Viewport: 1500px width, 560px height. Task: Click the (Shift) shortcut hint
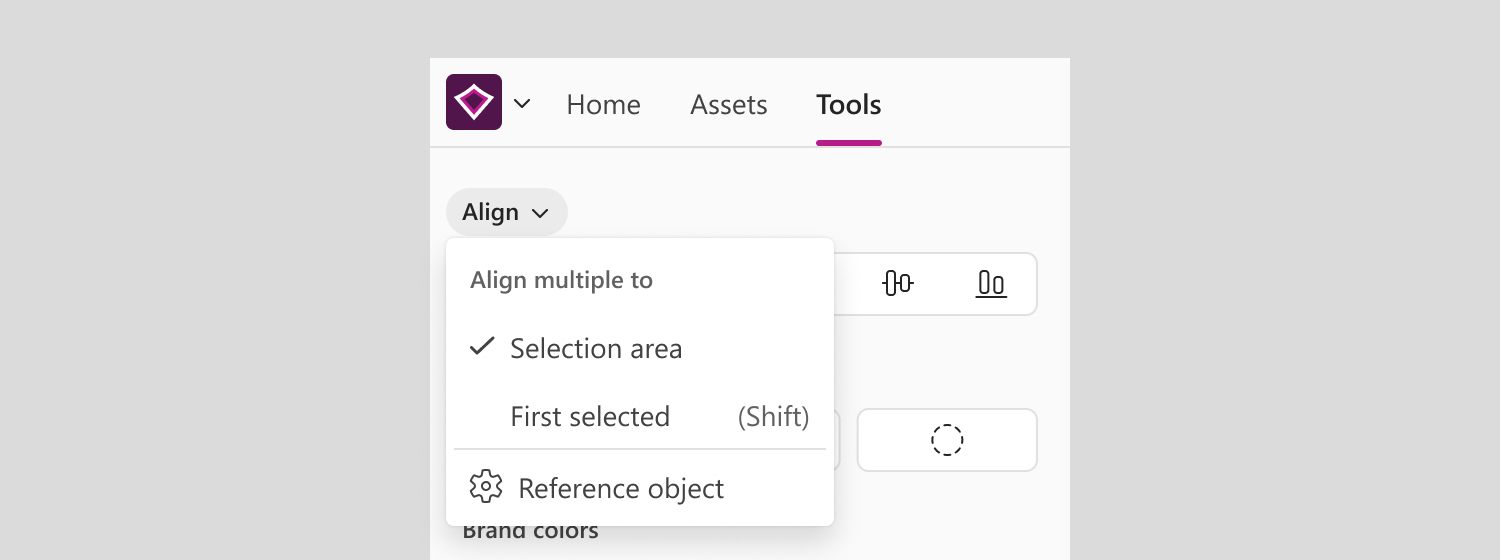774,416
